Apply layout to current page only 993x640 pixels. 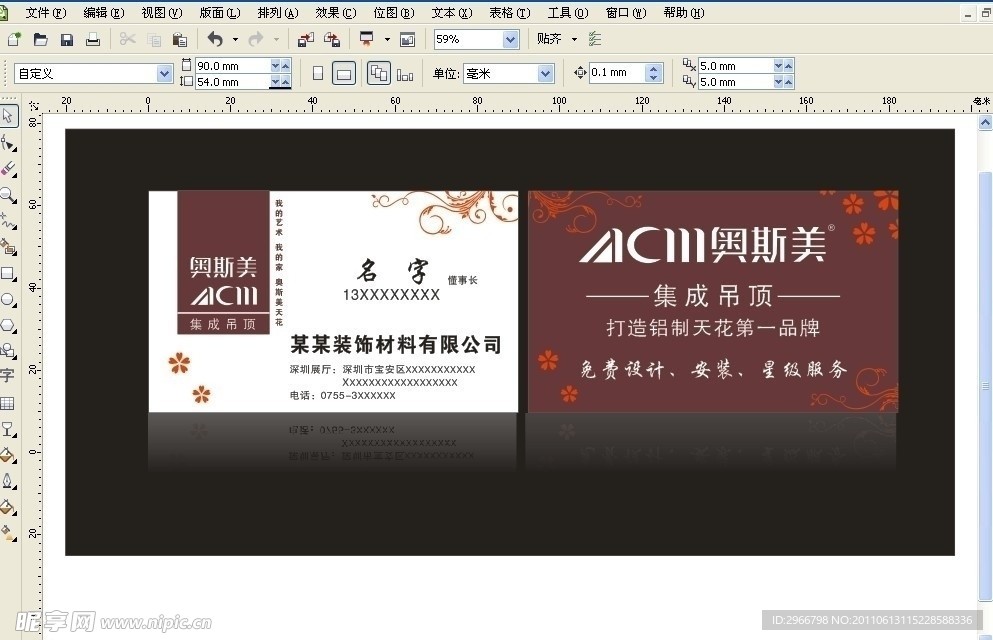coord(405,73)
